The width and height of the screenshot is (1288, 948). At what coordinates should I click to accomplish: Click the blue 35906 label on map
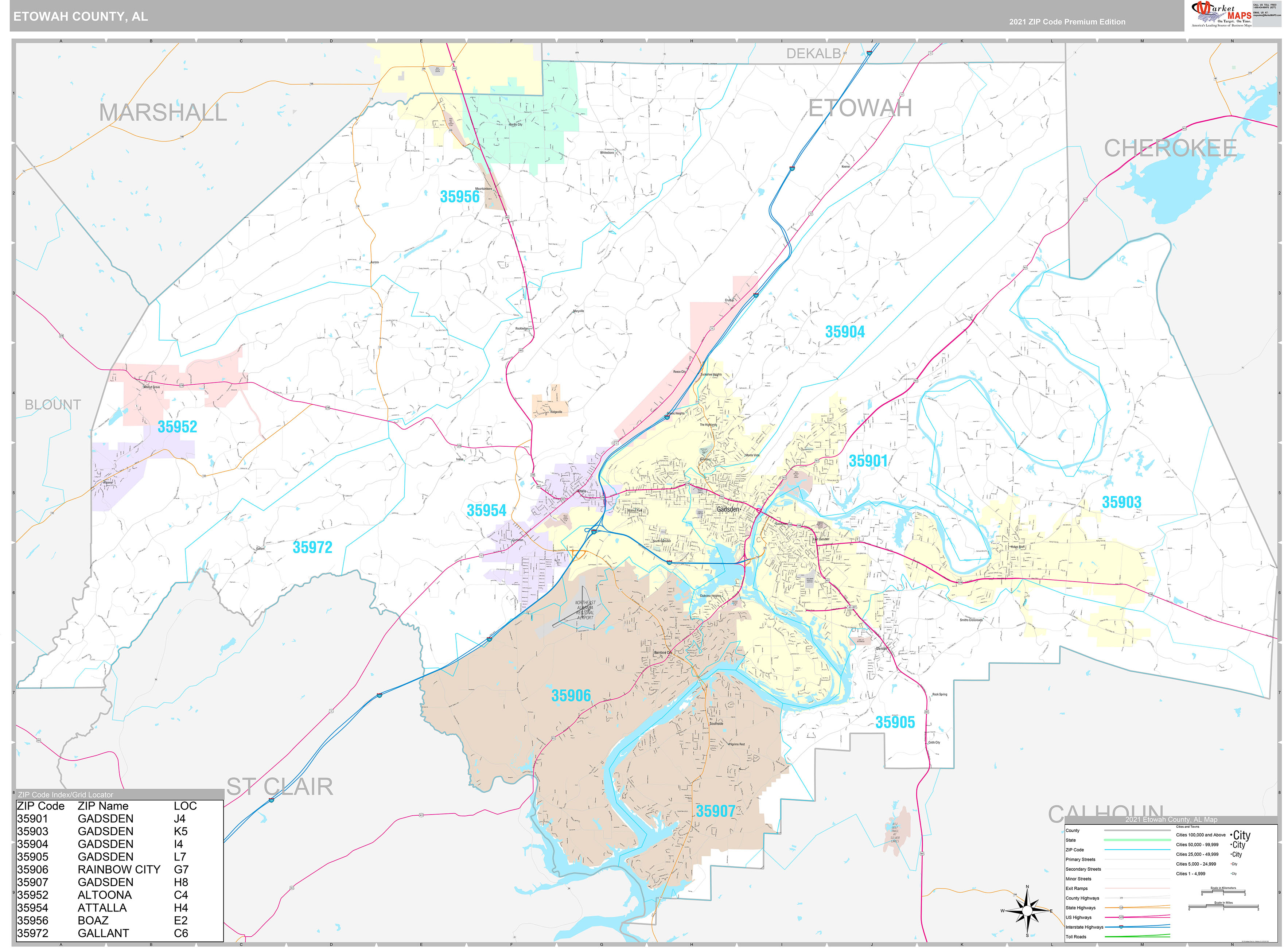[x=571, y=696]
